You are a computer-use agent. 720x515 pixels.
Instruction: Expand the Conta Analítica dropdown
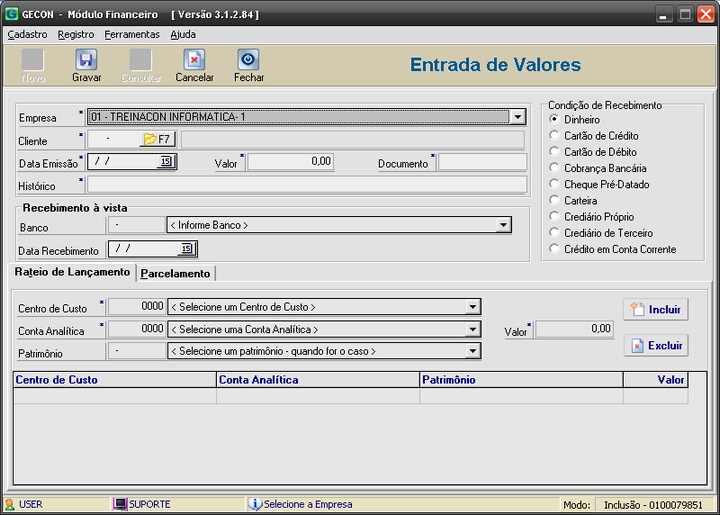(x=472, y=329)
